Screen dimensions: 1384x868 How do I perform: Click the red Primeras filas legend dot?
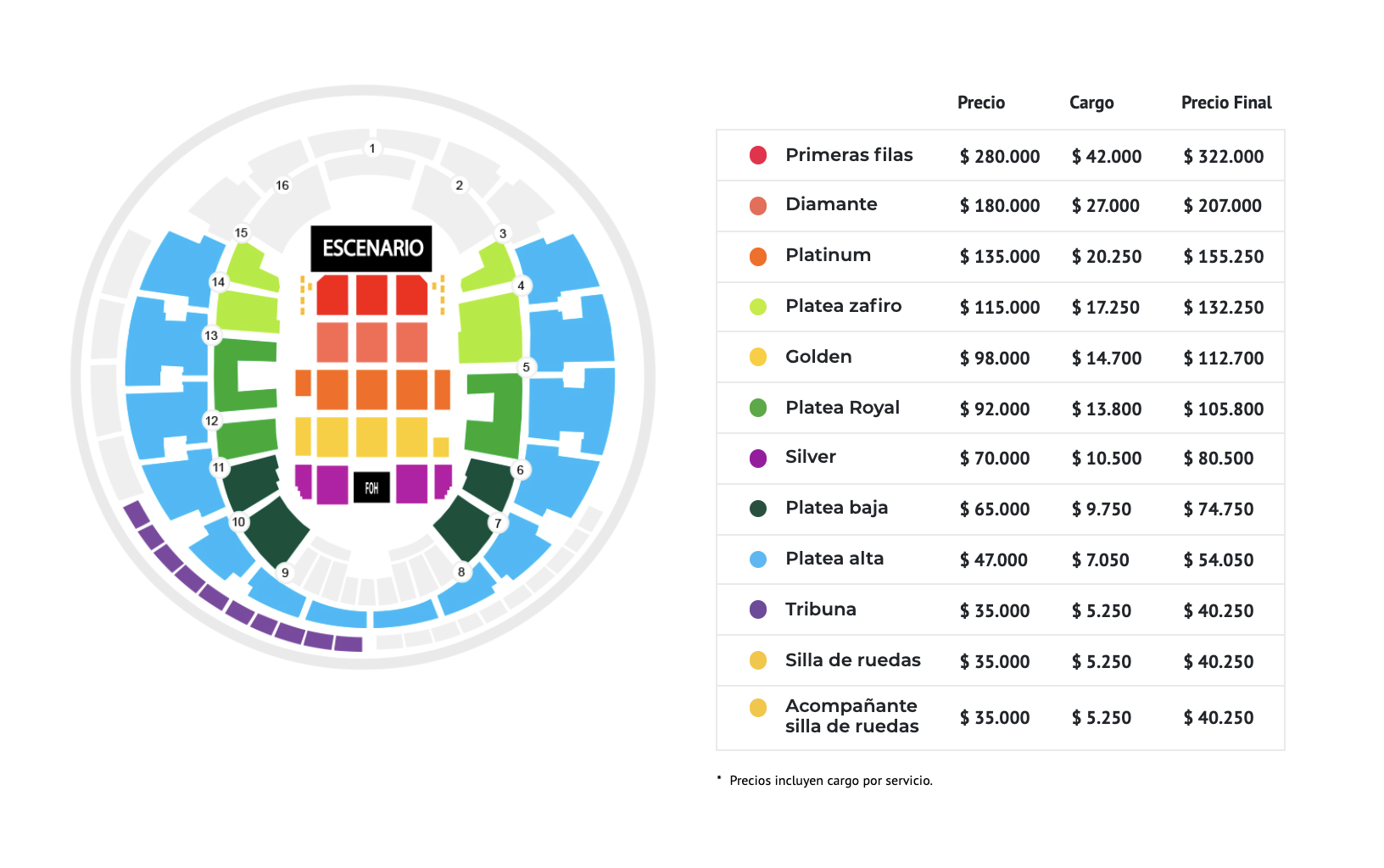click(758, 155)
